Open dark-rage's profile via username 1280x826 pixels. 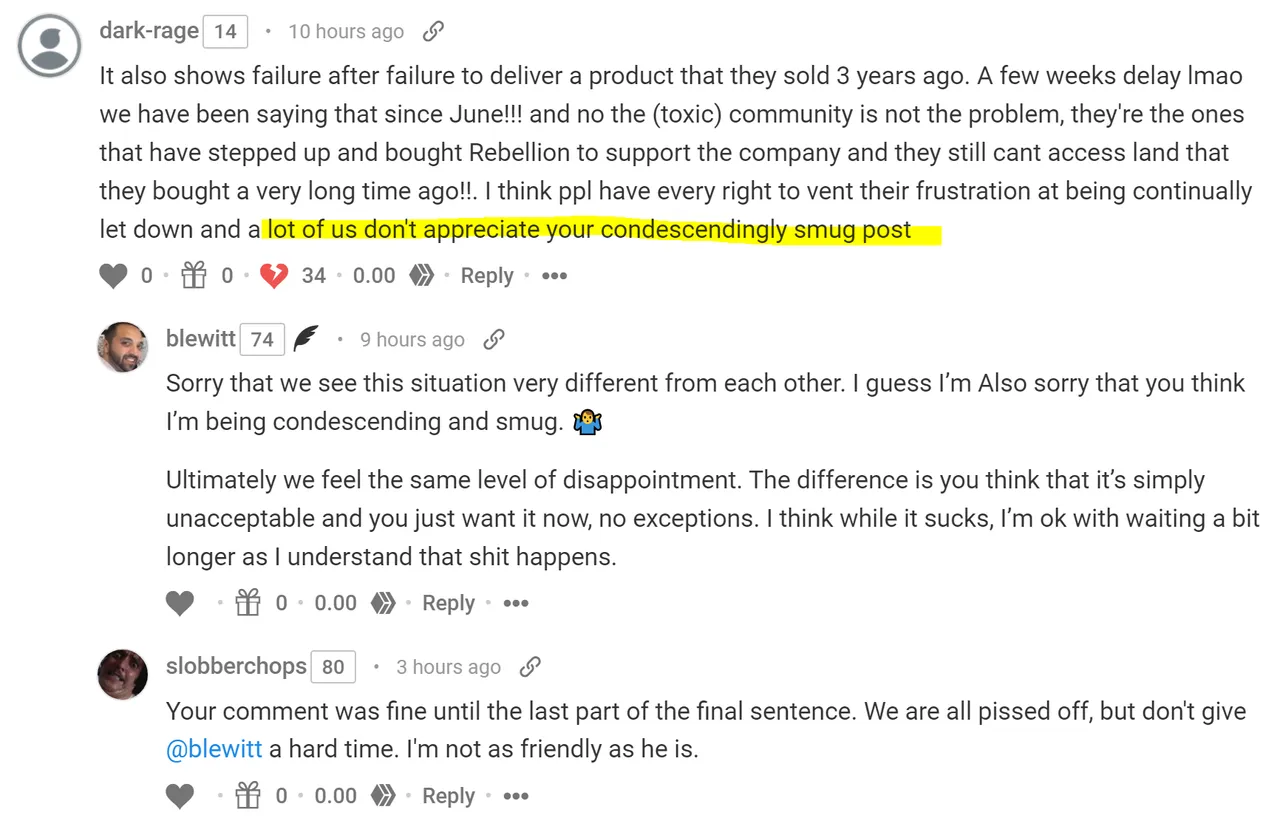(x=149, y=31)
